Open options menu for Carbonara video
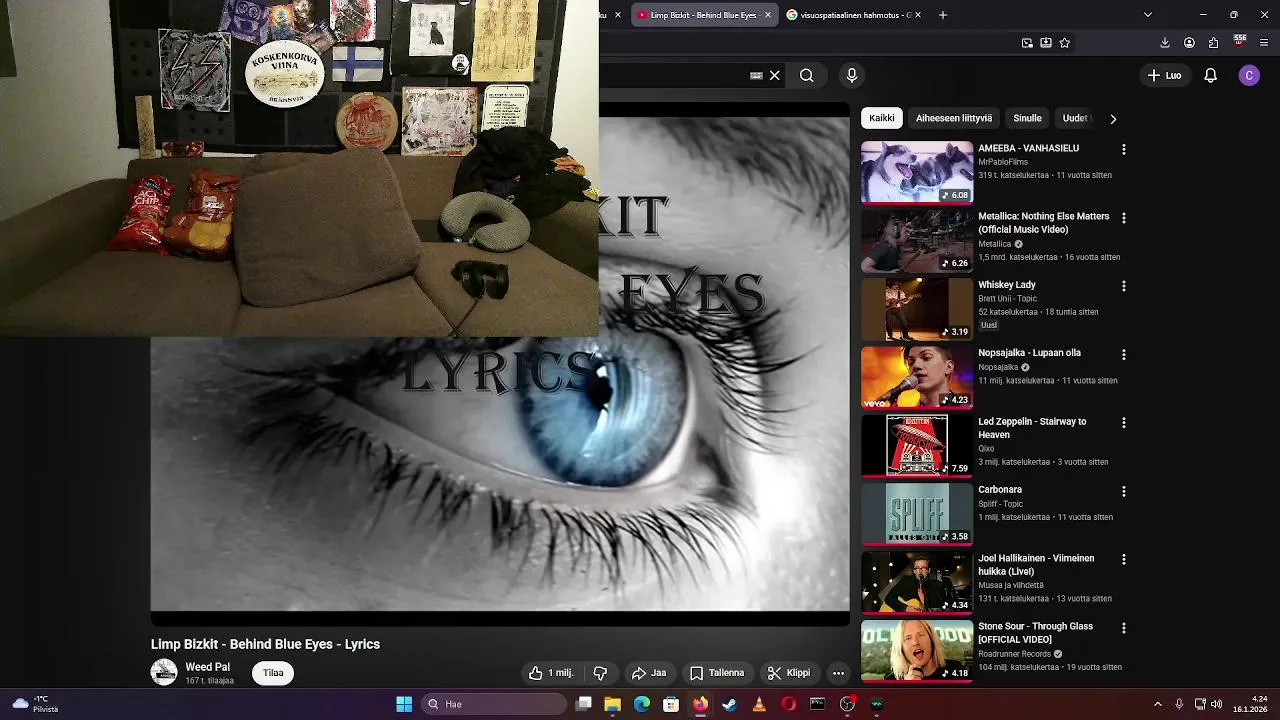 pyautogui.click(x=1123, y=491)
